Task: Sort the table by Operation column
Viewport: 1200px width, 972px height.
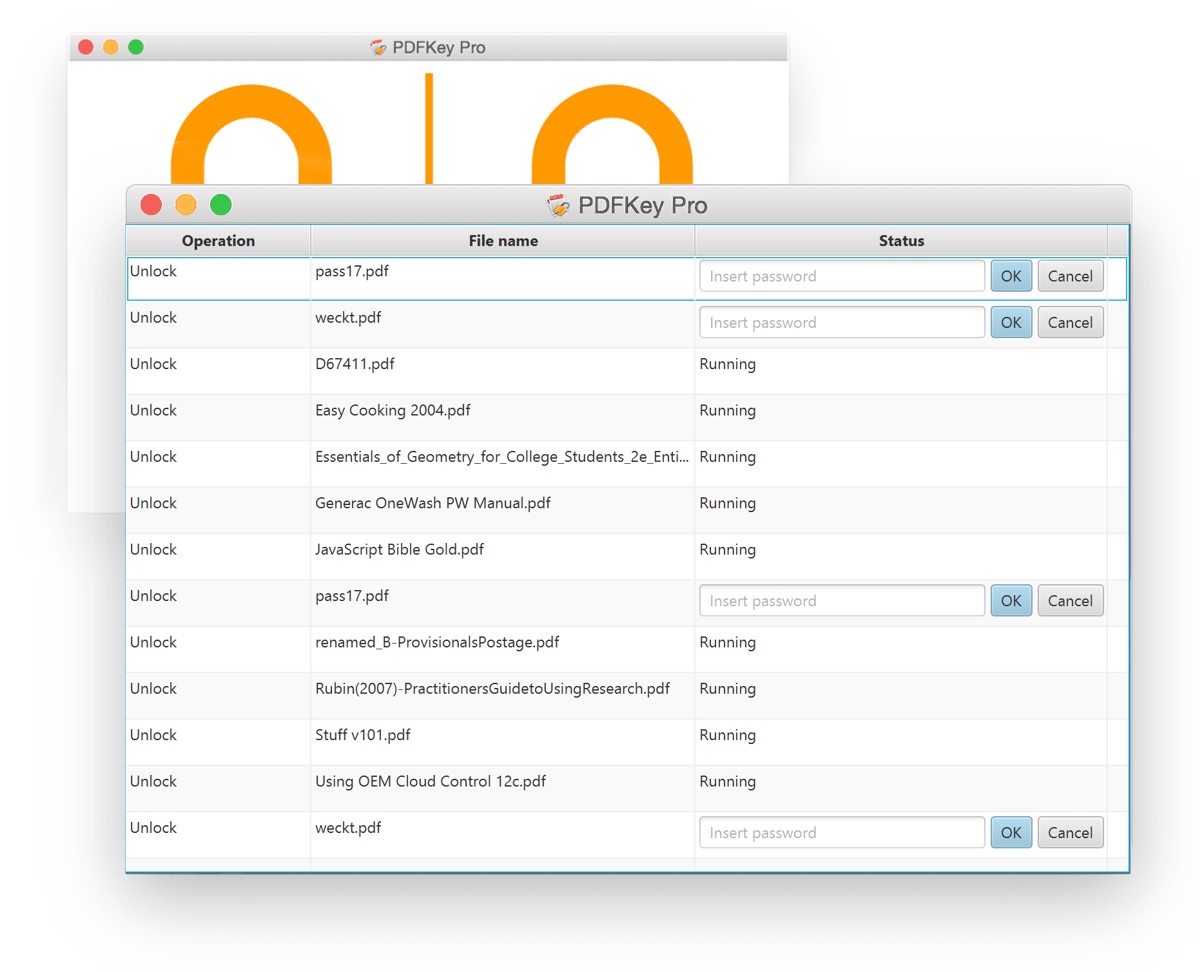Action: point(218,241)
